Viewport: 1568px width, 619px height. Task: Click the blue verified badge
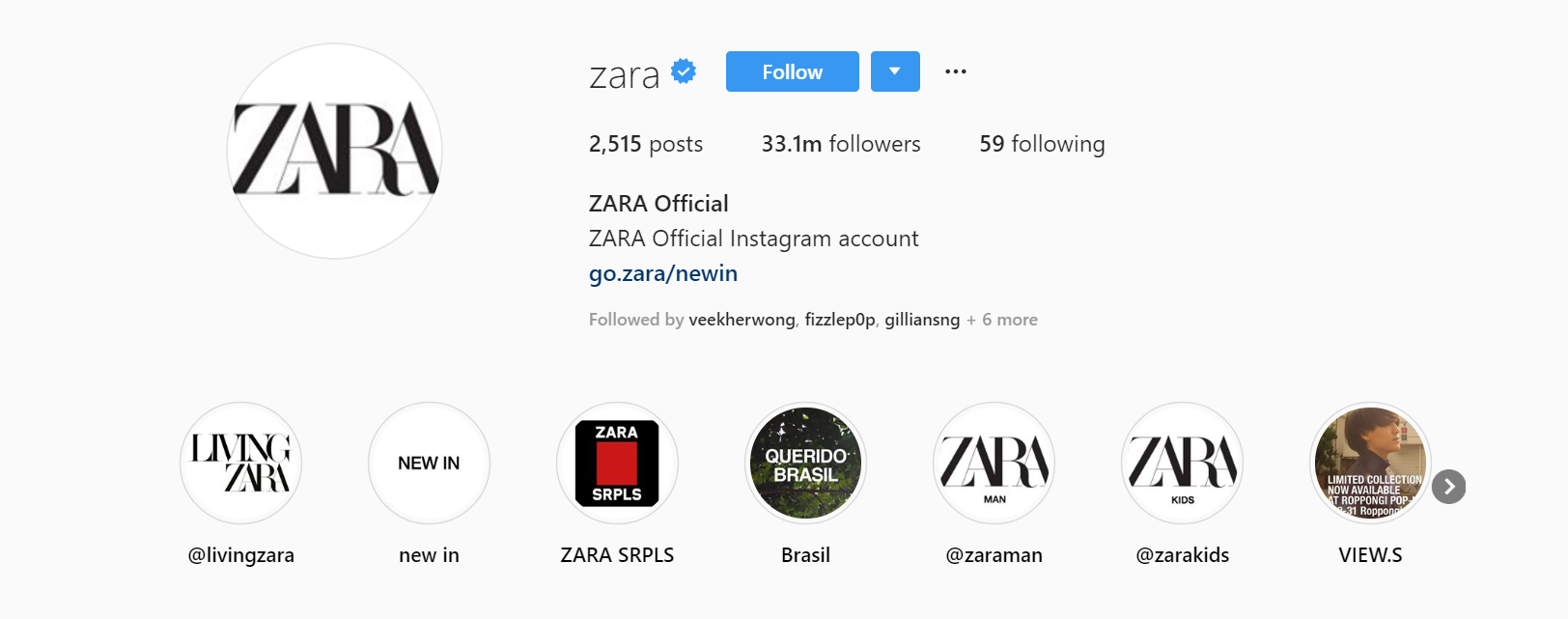pyautogui.click(x=684, y=71)
